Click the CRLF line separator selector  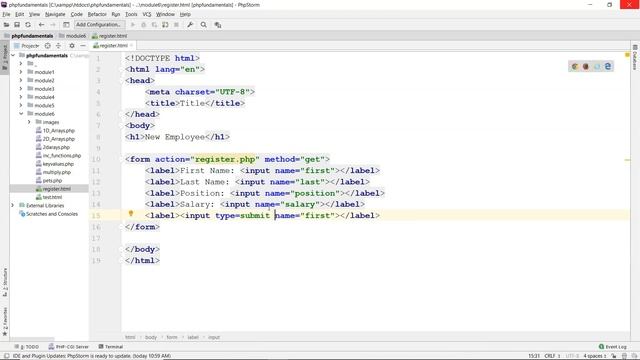coord(552,356)
